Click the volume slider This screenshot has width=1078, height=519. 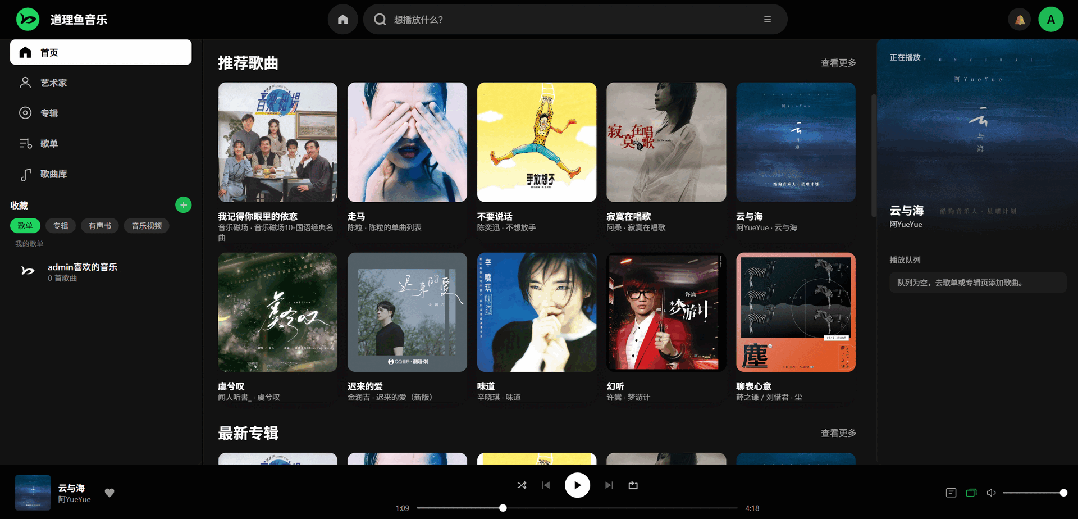point(1032,493)
